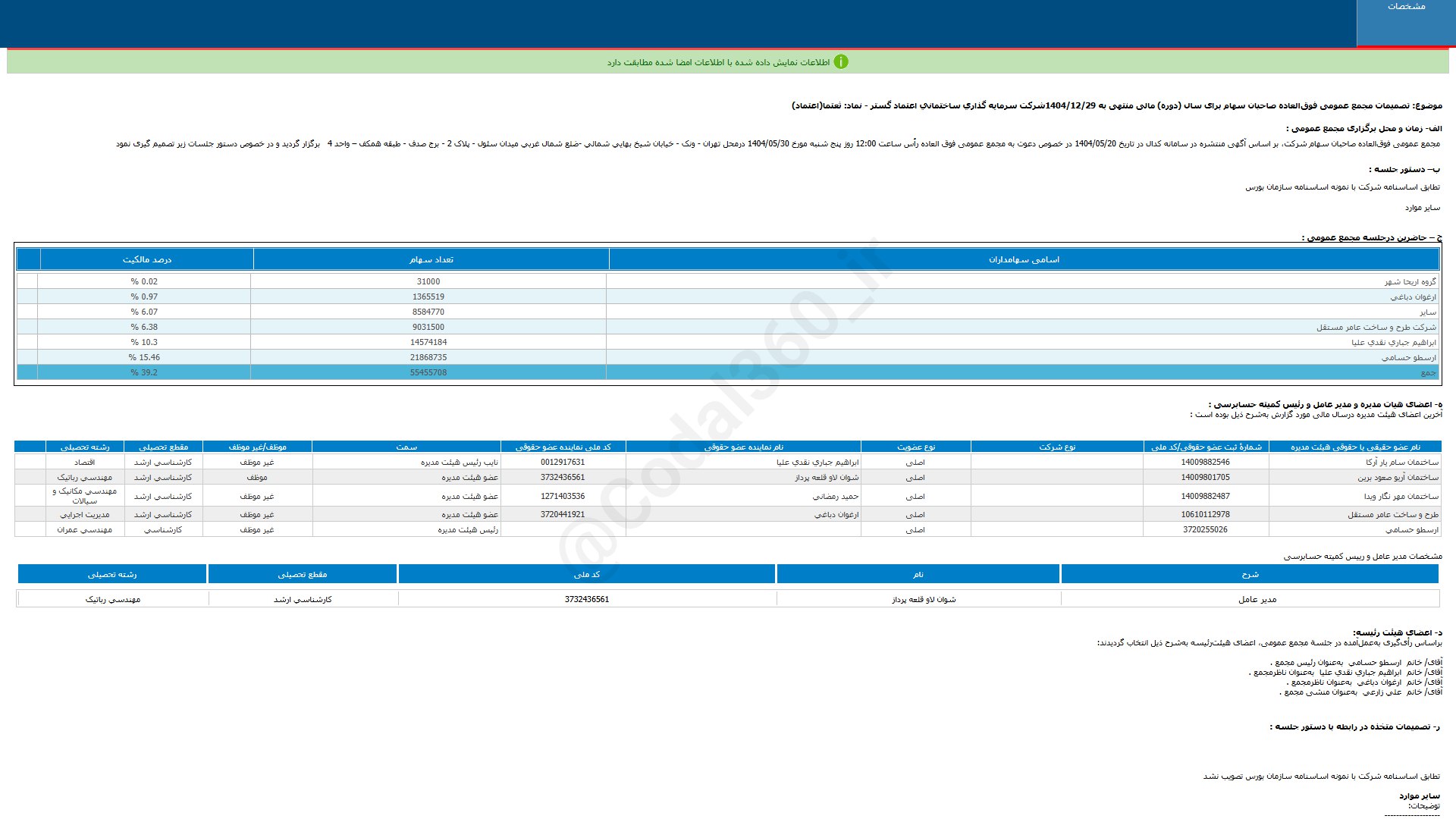1456x819 pixels.
Task: Select board member ساختمان آریو صعود برین
Action: [x=1398, y=478]
